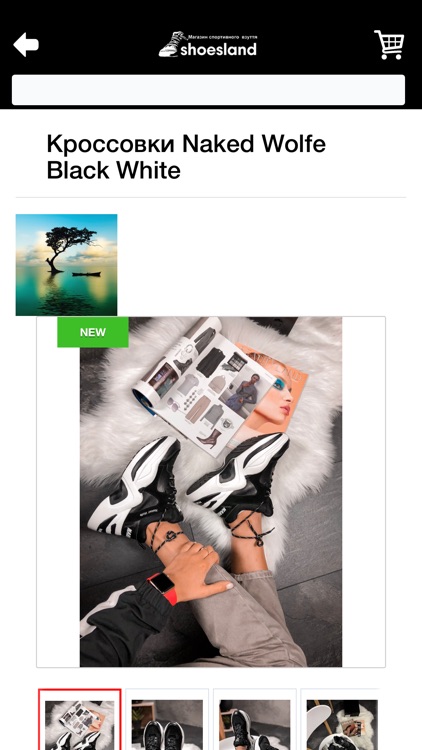
Task: Click the green NEW badge
Action: [93, 332]
